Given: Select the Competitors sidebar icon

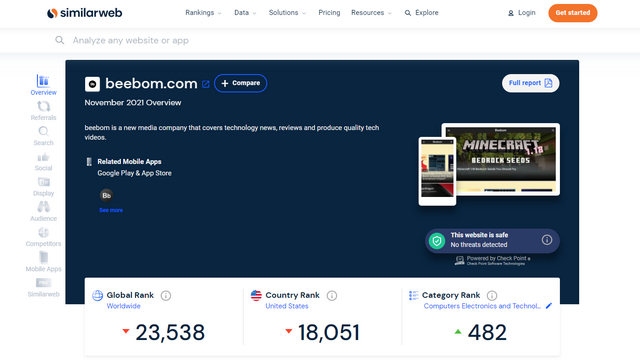Looking at the screenshot, I should [43, 233].
